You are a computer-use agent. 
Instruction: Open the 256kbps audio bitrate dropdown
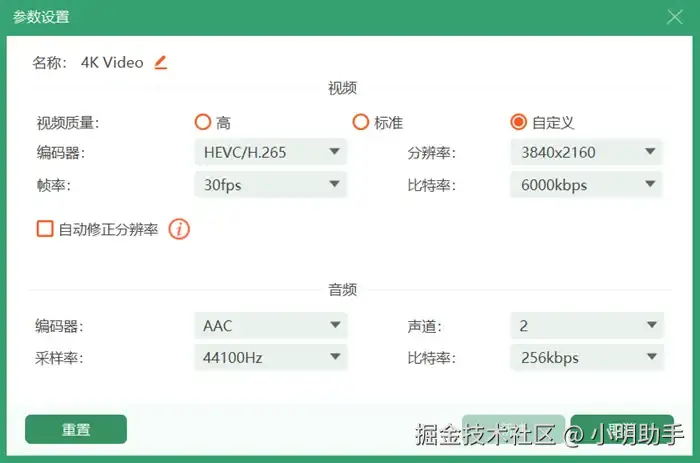(587, 357)
